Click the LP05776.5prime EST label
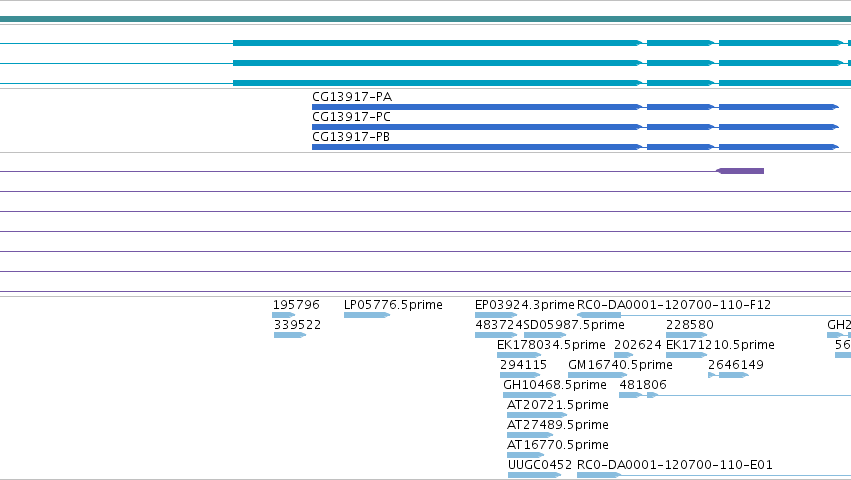The width and height of the screenshot is (851, 480). [x=393, y=305]
